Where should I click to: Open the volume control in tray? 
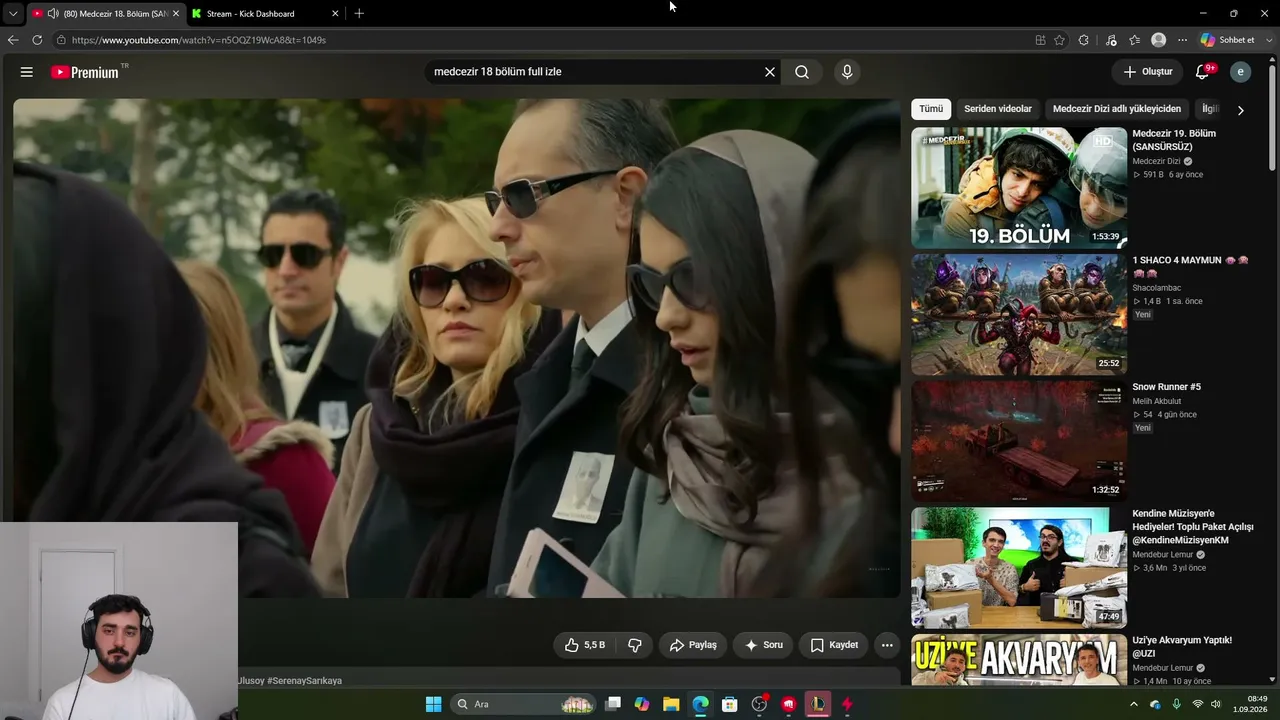coord(1216,704)
